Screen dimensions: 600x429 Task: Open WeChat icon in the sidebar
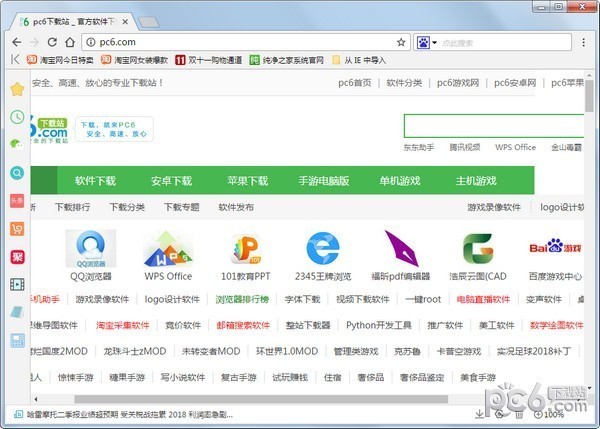(17, 144)
